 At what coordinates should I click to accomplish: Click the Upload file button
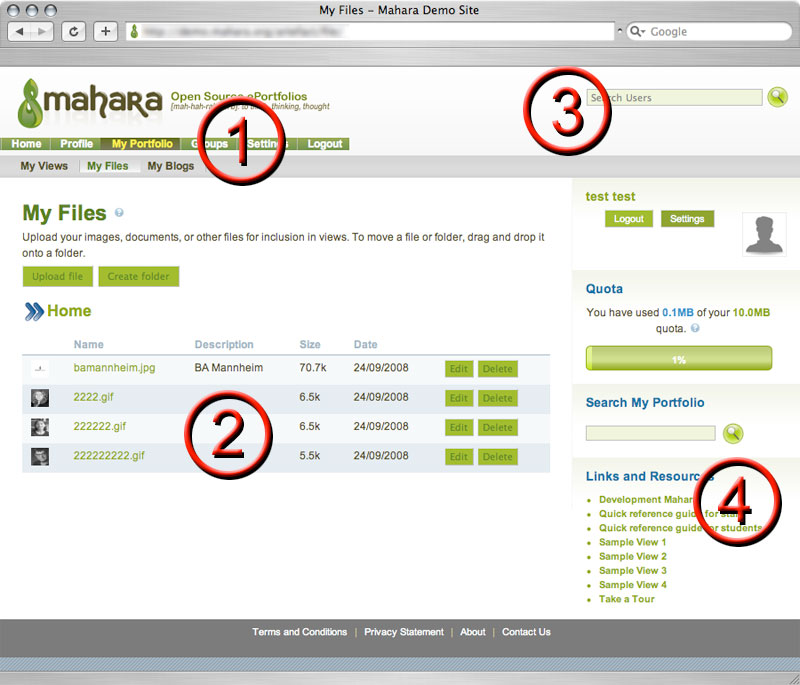coord(57,277)
